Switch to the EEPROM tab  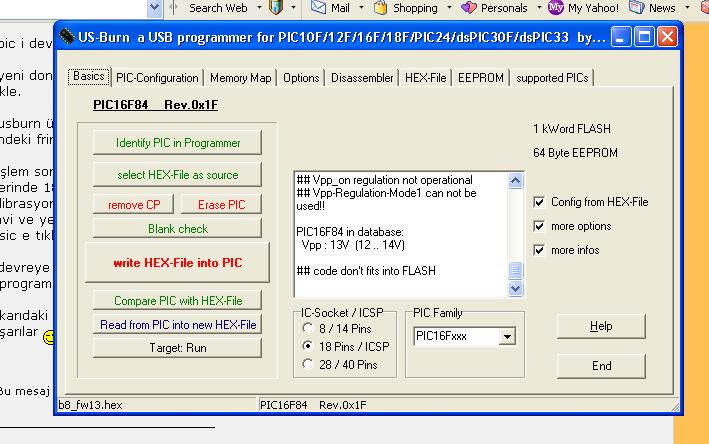[481, 78]
